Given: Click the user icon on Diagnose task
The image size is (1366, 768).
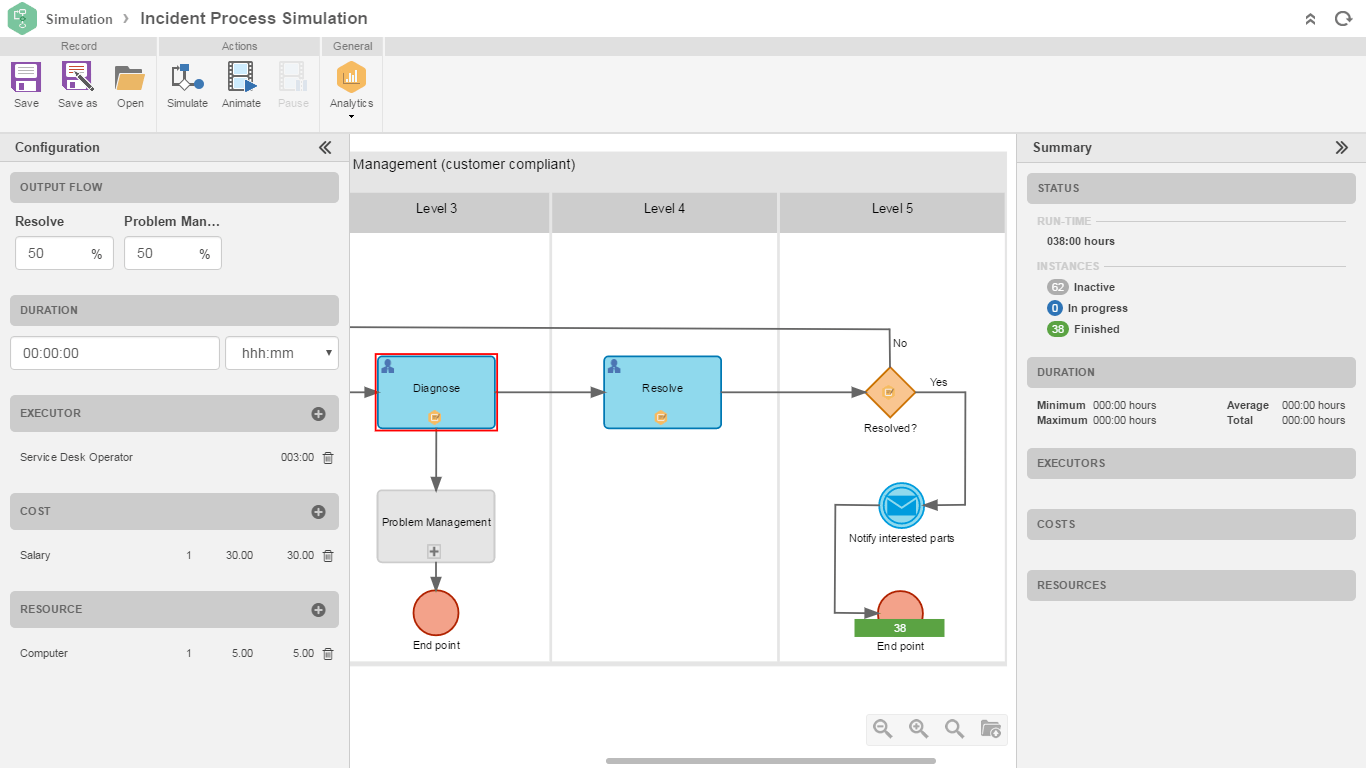Looking at the screenshot, I should click(388, 366).
